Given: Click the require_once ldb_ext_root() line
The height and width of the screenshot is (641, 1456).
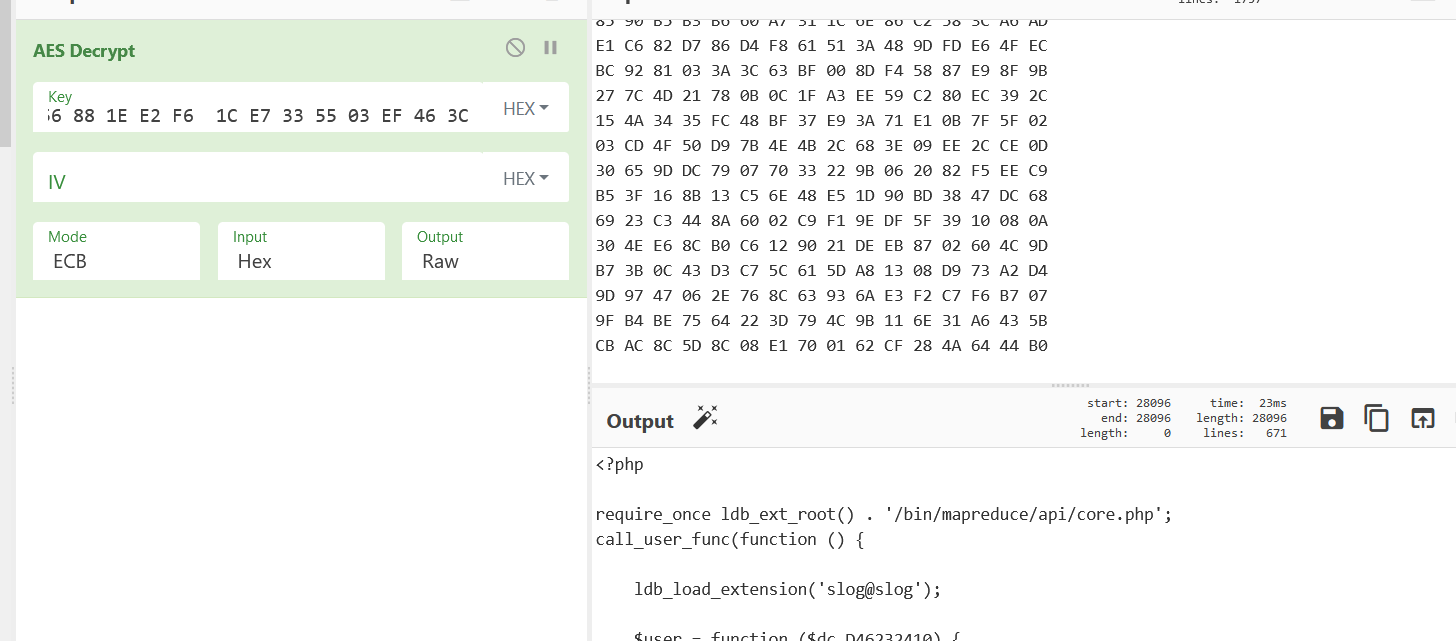Looking at the screenshot, I should [883, 514].
